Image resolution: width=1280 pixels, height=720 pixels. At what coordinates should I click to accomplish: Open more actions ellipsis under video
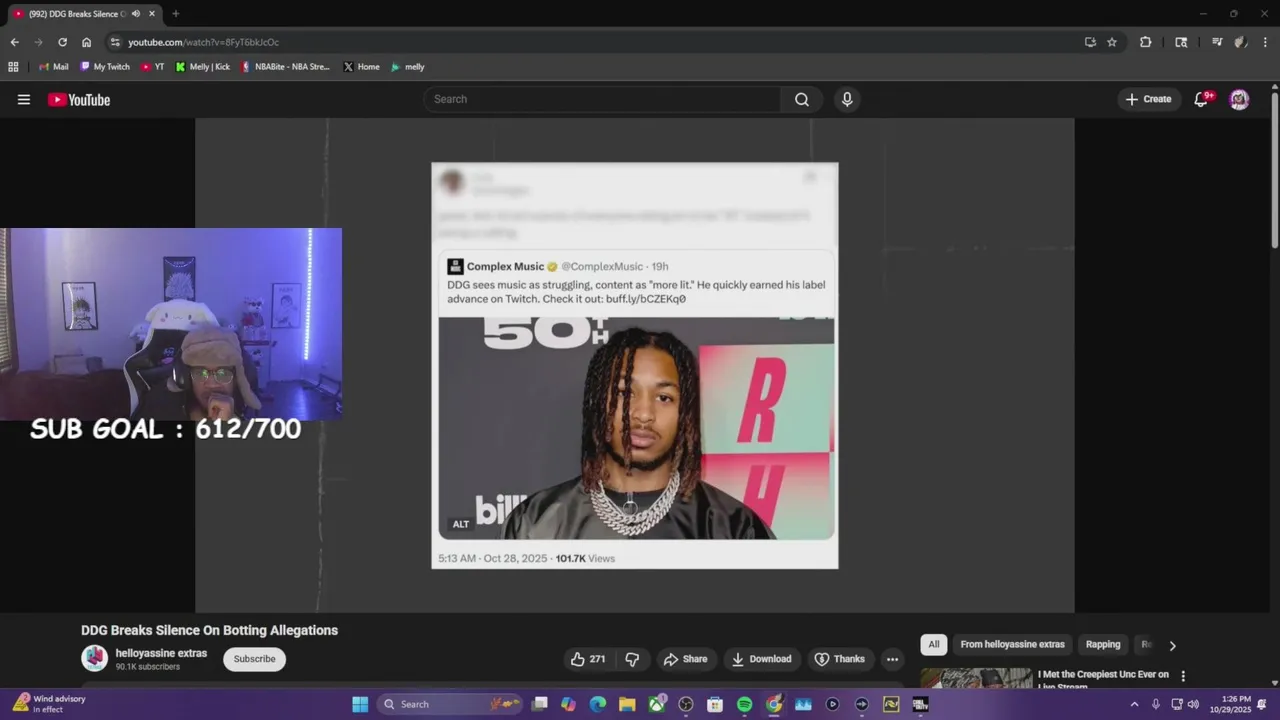[892, 659]
